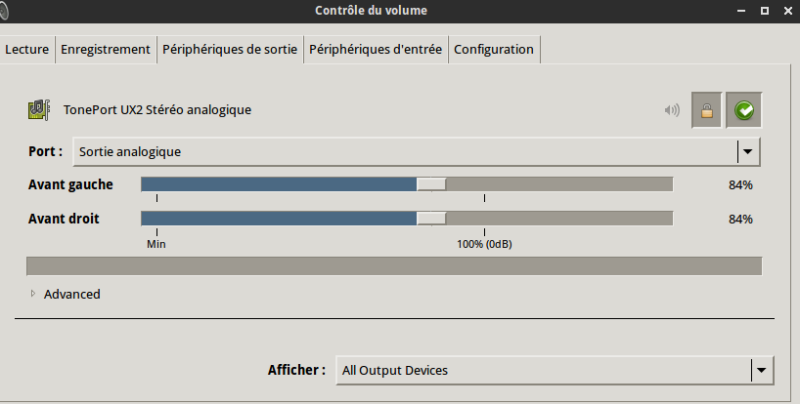Go to the Périphériques d'entrée tab
The height and width of the screenshot is (404, 800).
[375, 49]
